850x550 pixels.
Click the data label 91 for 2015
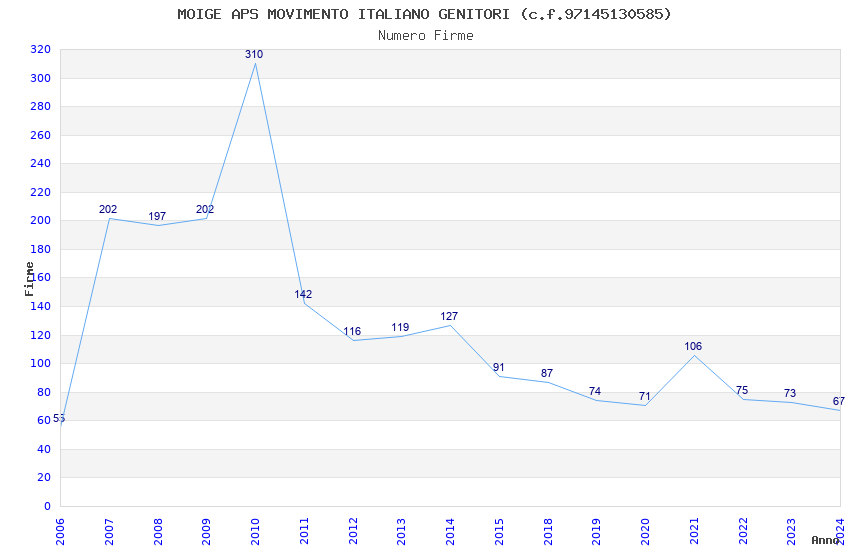click(499, 367)
